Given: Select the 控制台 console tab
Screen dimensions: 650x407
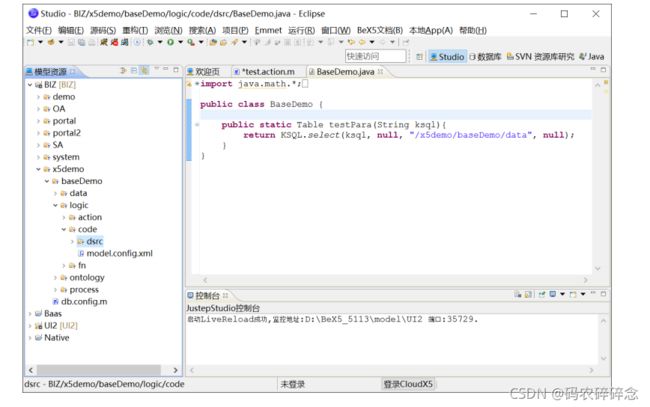Looking at the screenshot, I should (x=207, y=296).
